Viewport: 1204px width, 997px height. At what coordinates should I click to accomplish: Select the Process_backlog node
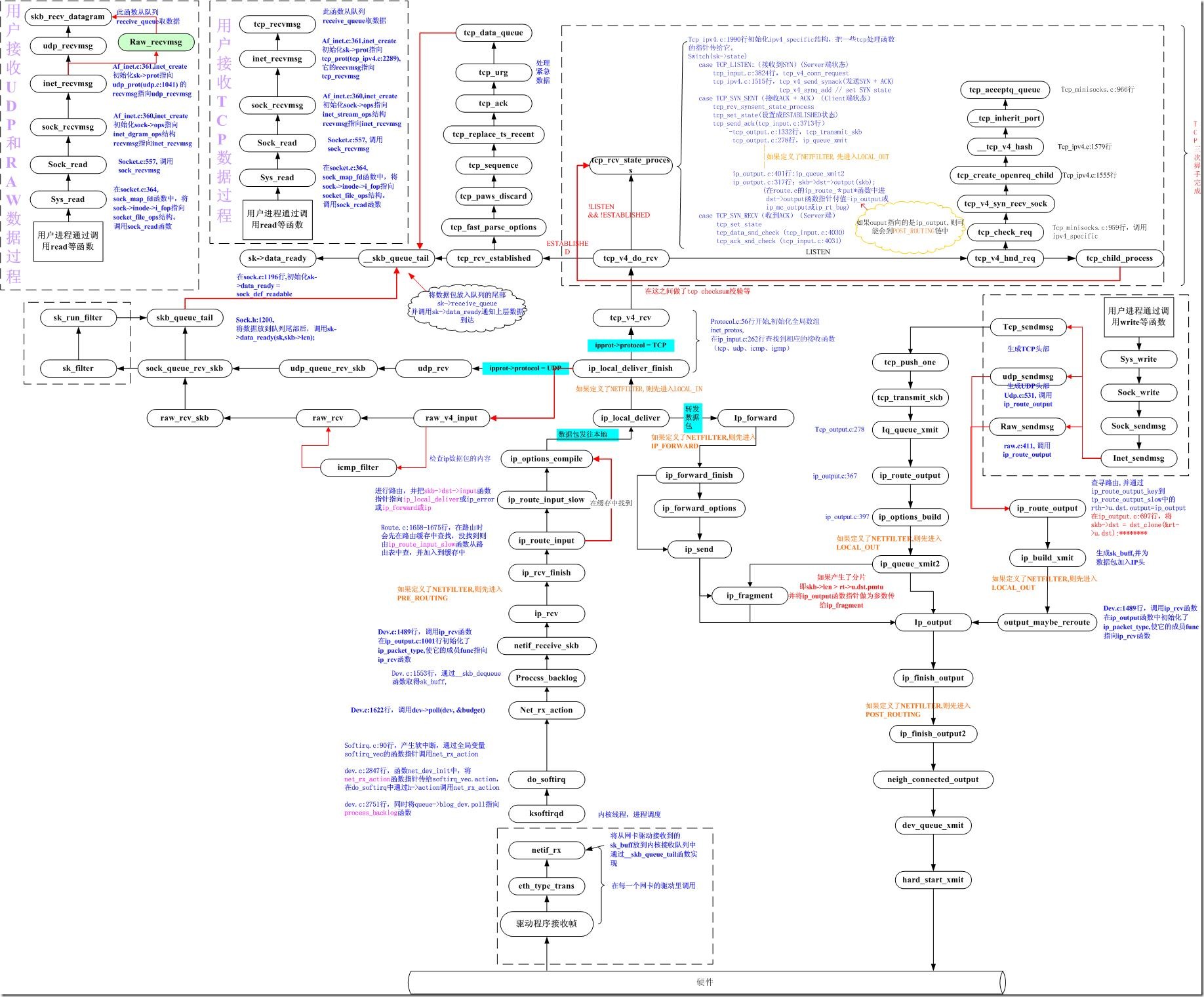click(546, 678)
